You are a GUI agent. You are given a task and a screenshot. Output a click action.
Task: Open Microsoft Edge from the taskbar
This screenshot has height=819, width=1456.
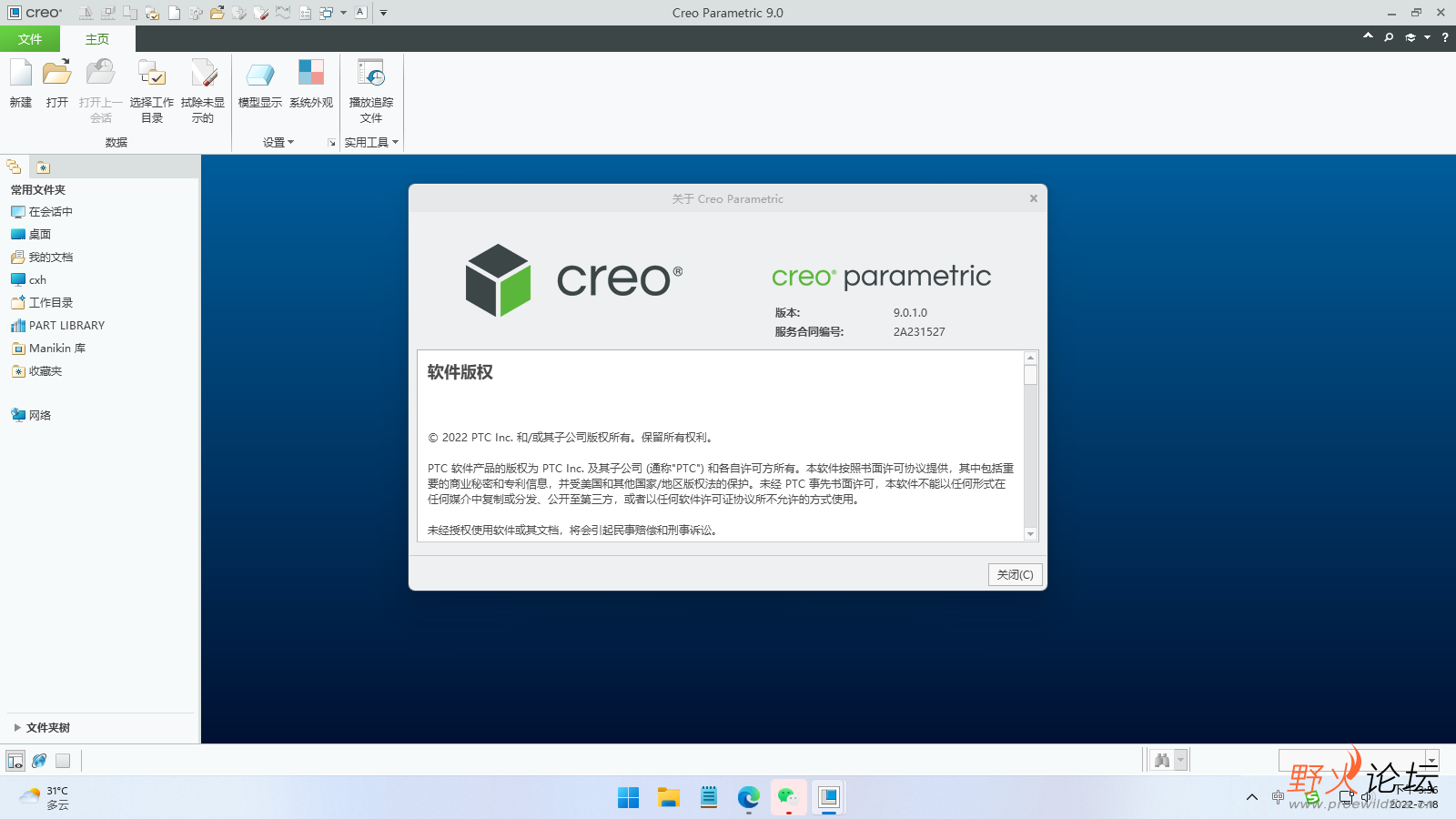pos(749,798)
